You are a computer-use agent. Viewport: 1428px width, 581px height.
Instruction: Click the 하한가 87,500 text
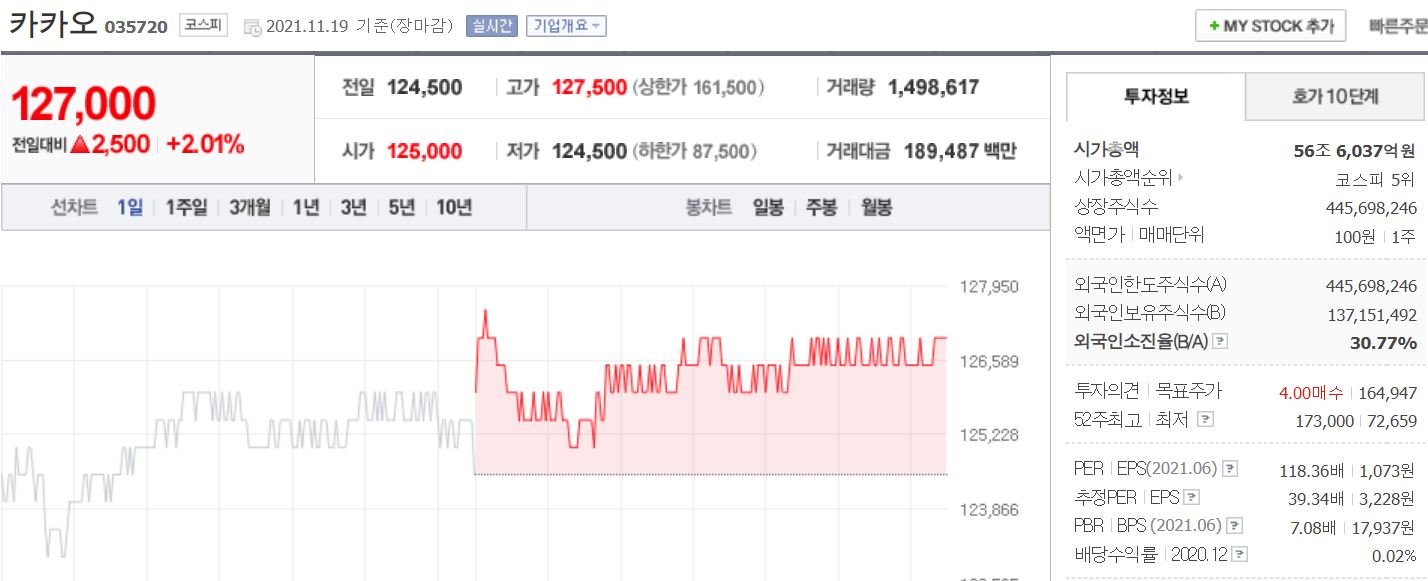coord(695,152)
